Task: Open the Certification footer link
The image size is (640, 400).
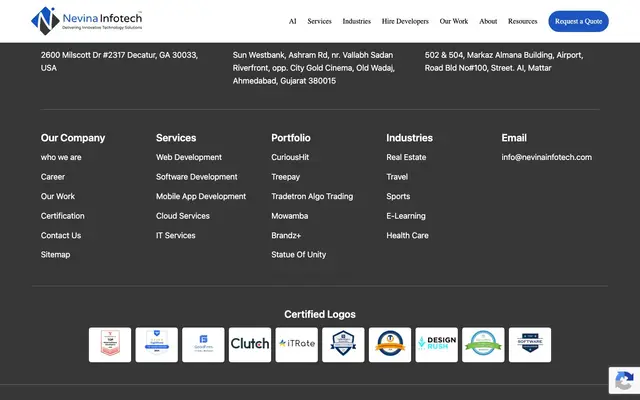Action: [62, 216]
